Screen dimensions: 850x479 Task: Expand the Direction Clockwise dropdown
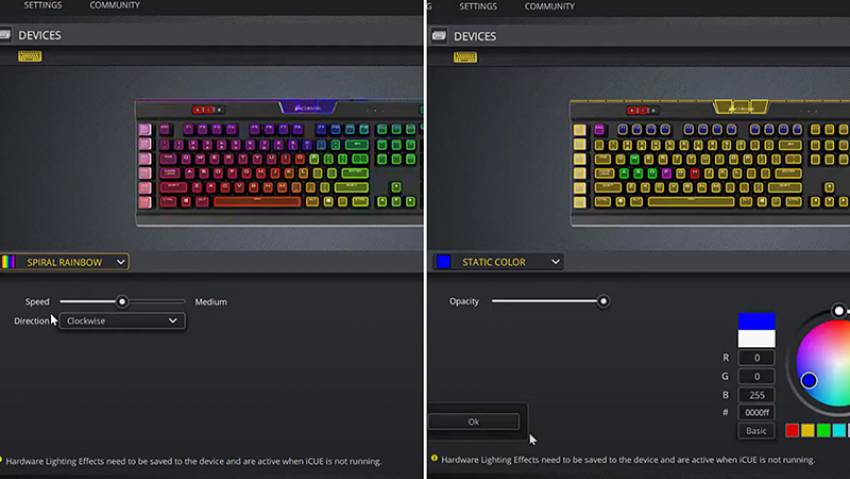click(122, 321)
